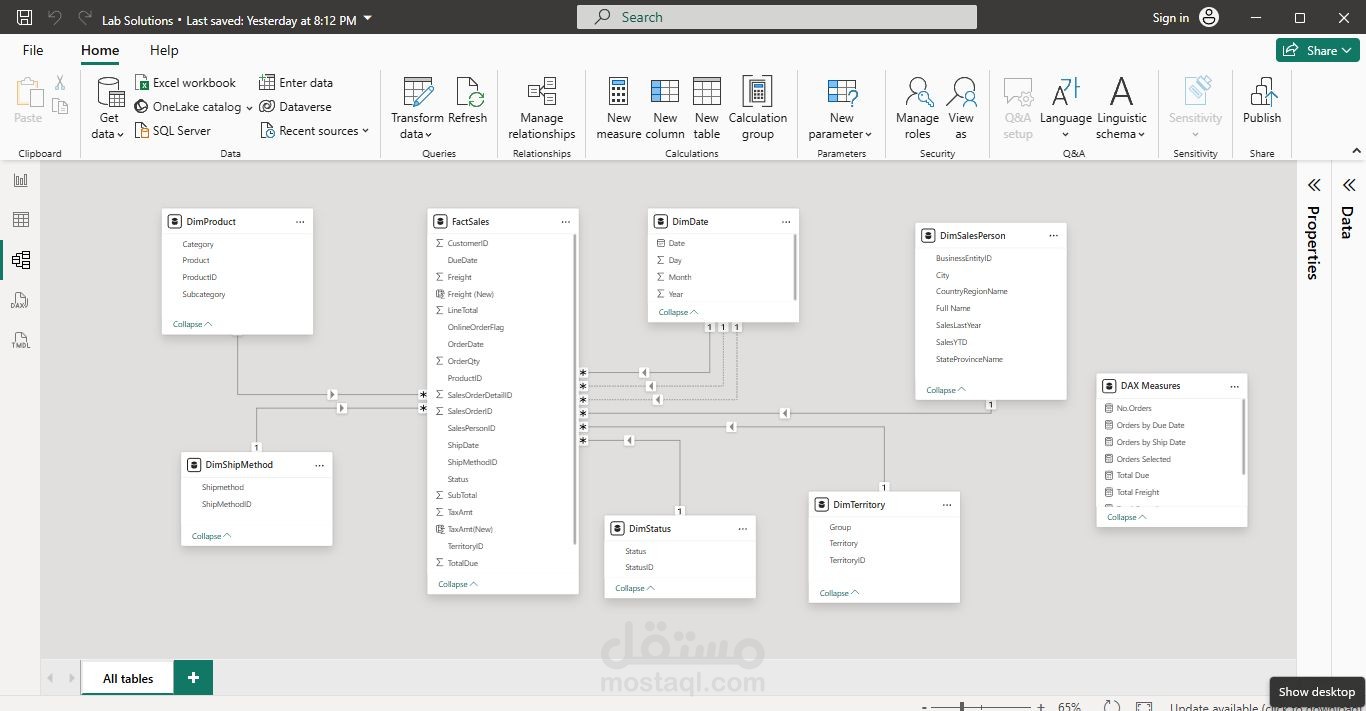This screenshot has width=1366, height=711.
Task: Open Manage relationships dialog
Action: point(542,108)
